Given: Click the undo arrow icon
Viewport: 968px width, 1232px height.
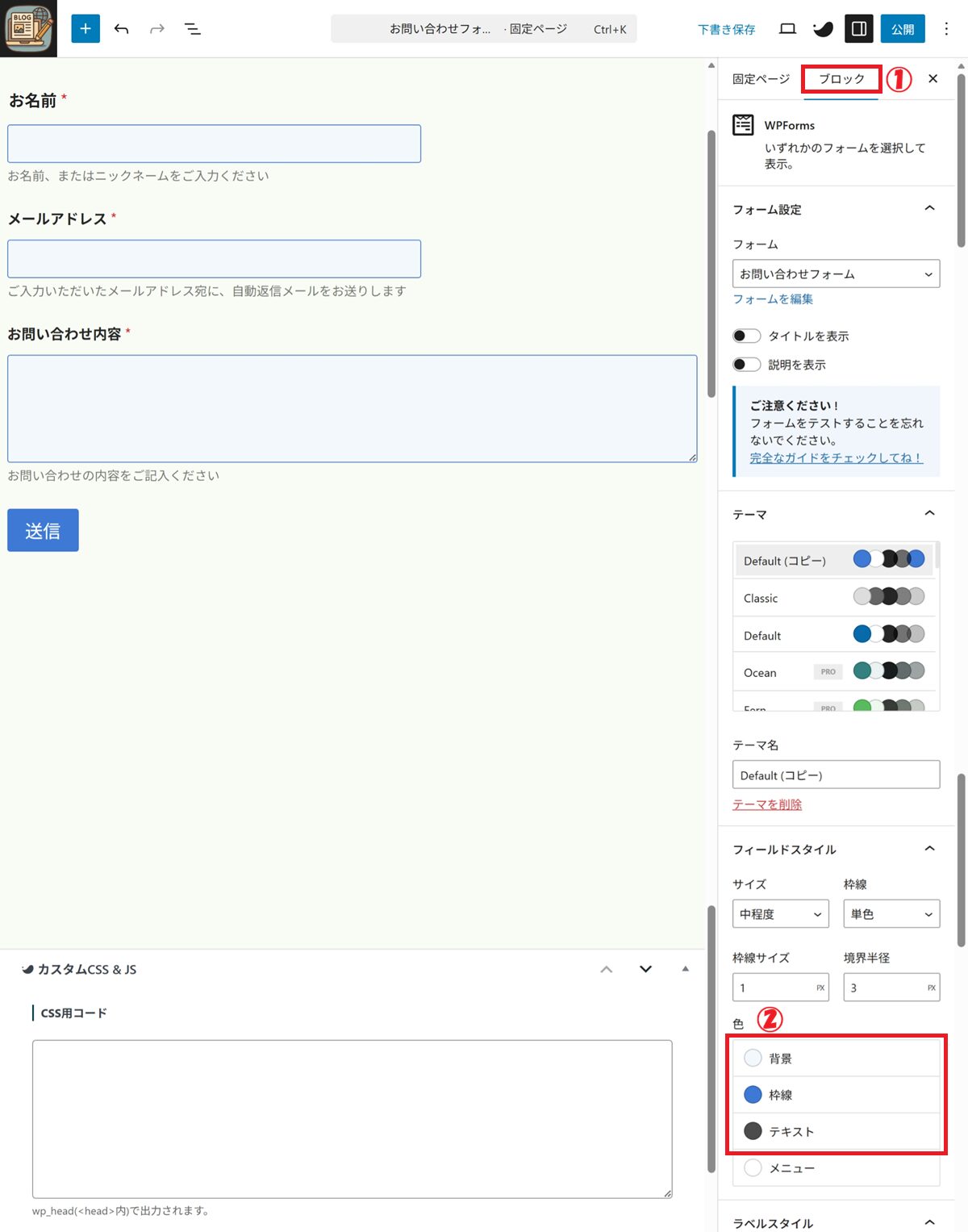Looking at the screenshot, I should 122,29.
